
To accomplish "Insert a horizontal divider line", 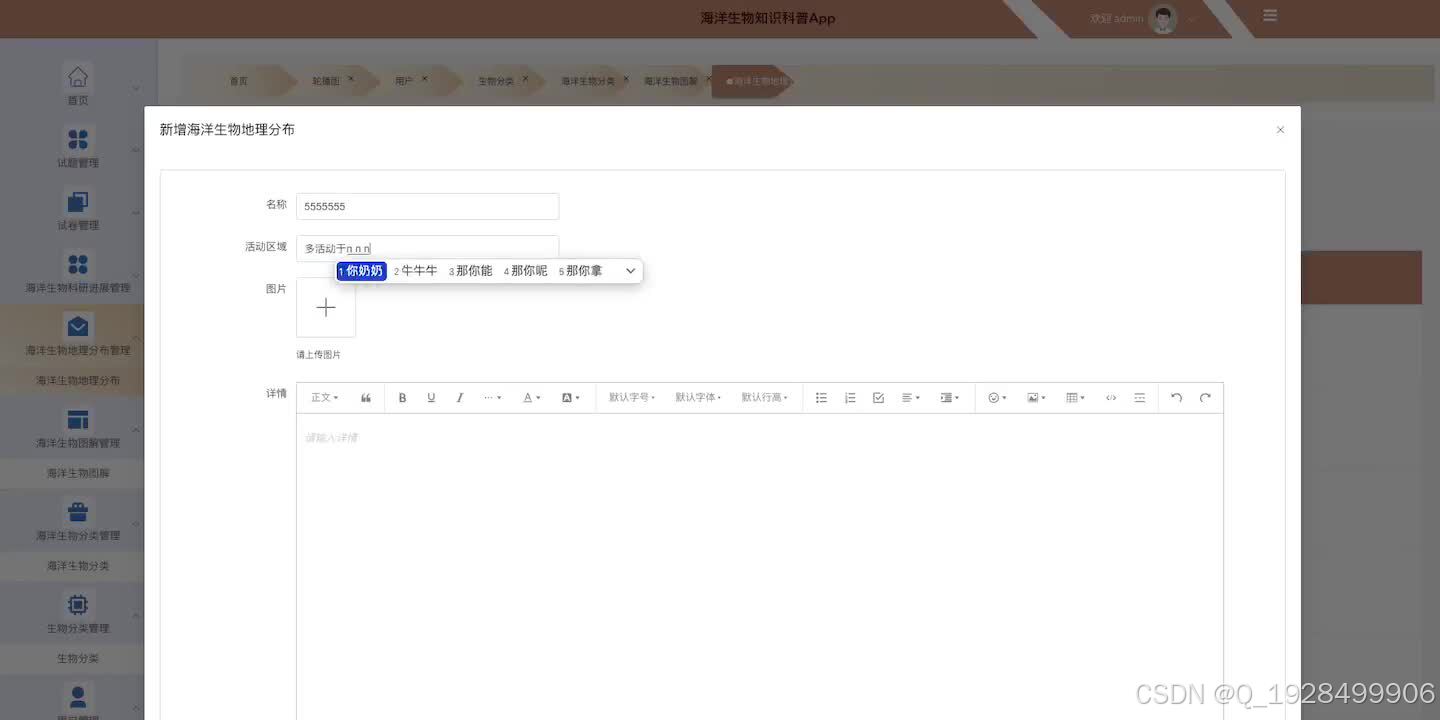I will 1139,398.
